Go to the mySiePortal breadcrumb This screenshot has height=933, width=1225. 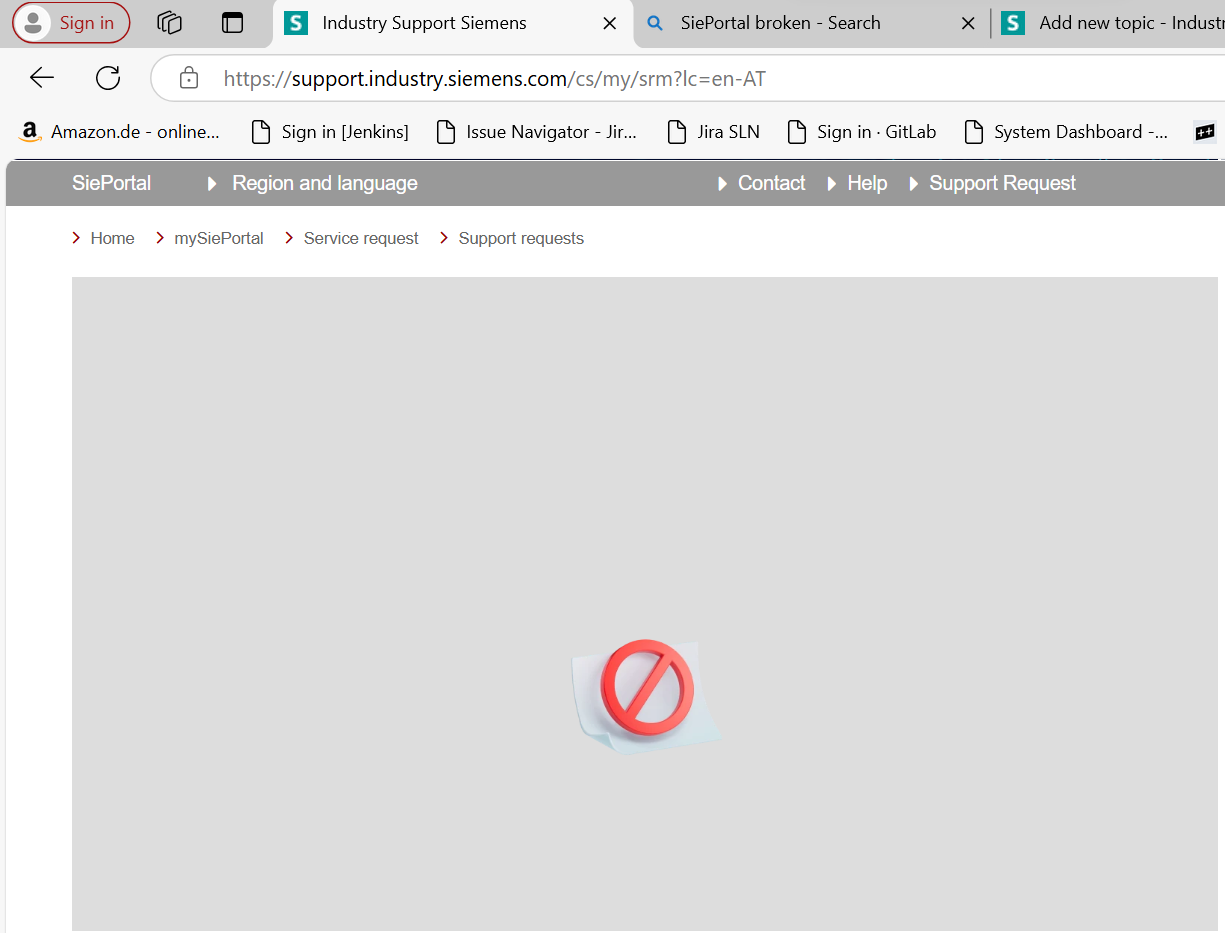coord(219,238)
